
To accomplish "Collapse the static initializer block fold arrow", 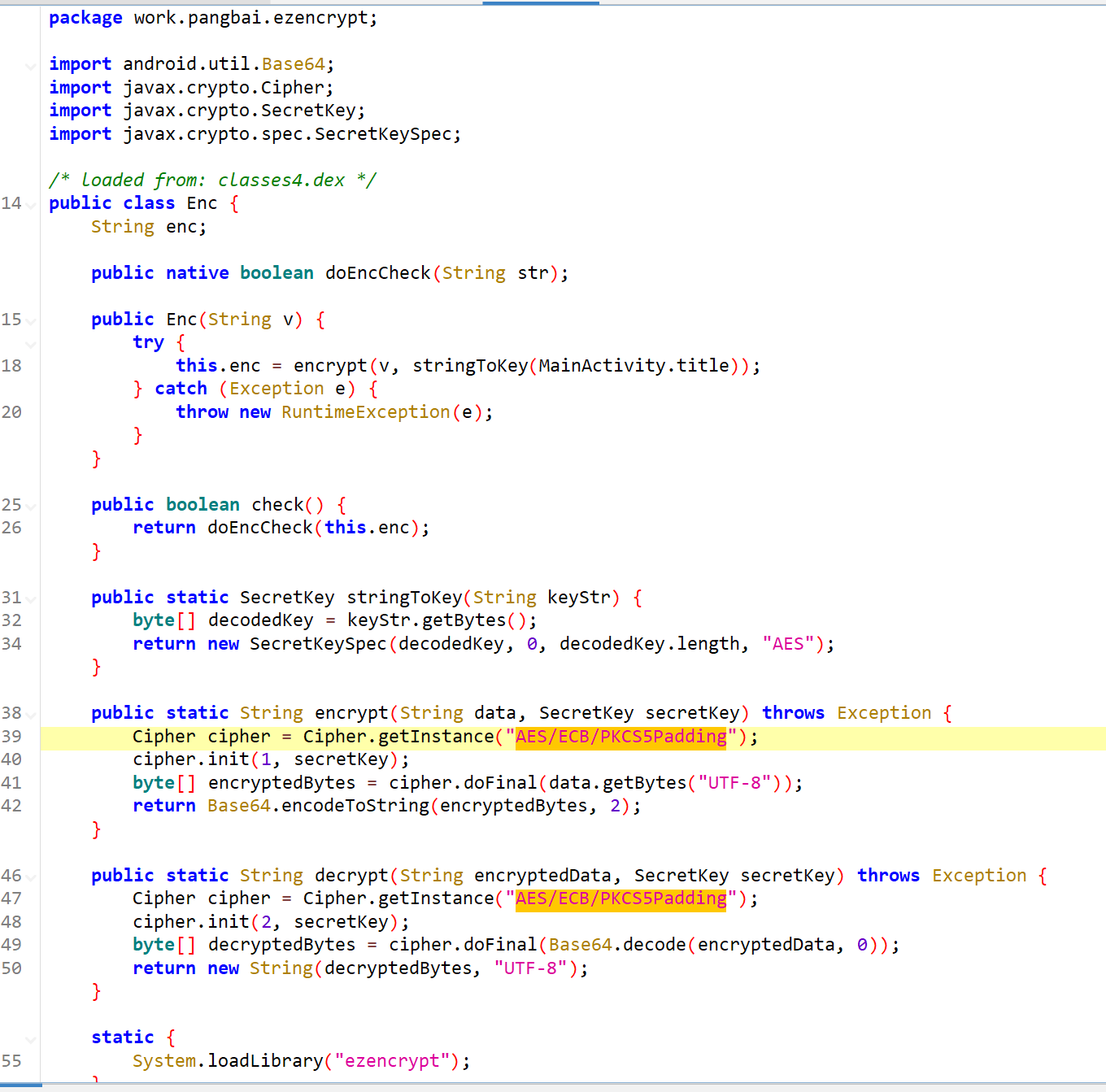I will pyautogui.click(x=30, y=1039).
